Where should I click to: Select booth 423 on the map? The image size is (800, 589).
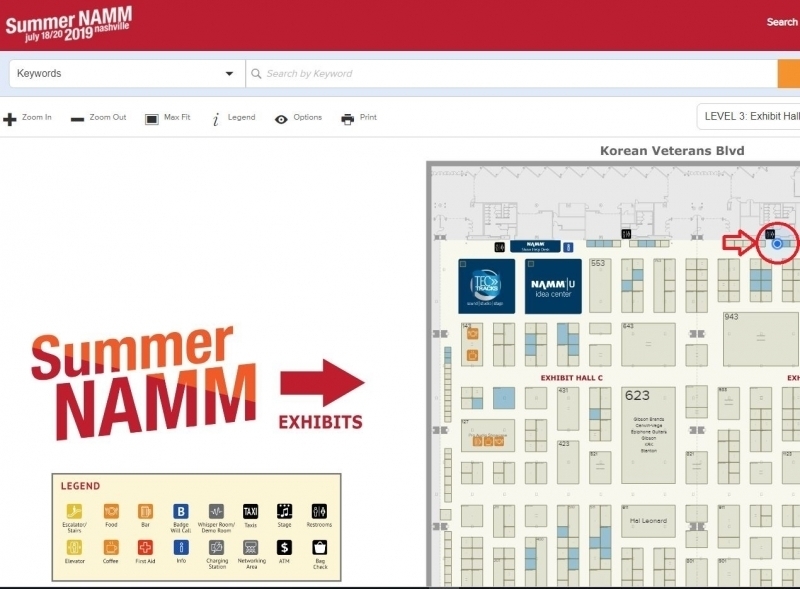tap(568, 462)
